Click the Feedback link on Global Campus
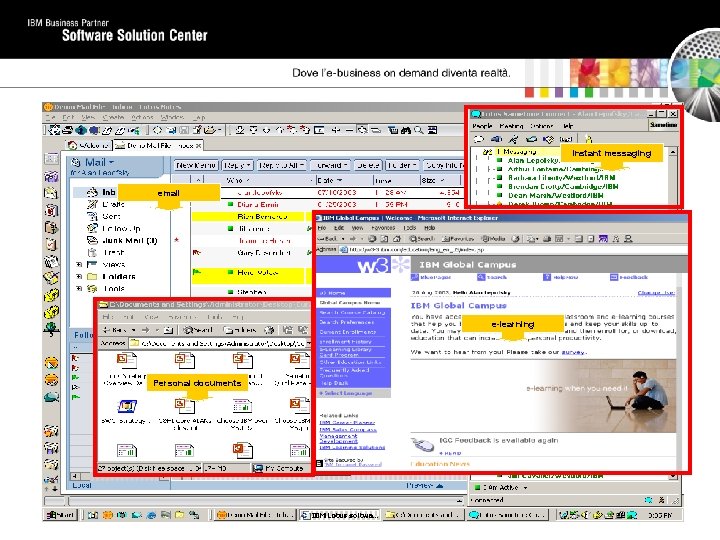 click(x=629, y=277)
